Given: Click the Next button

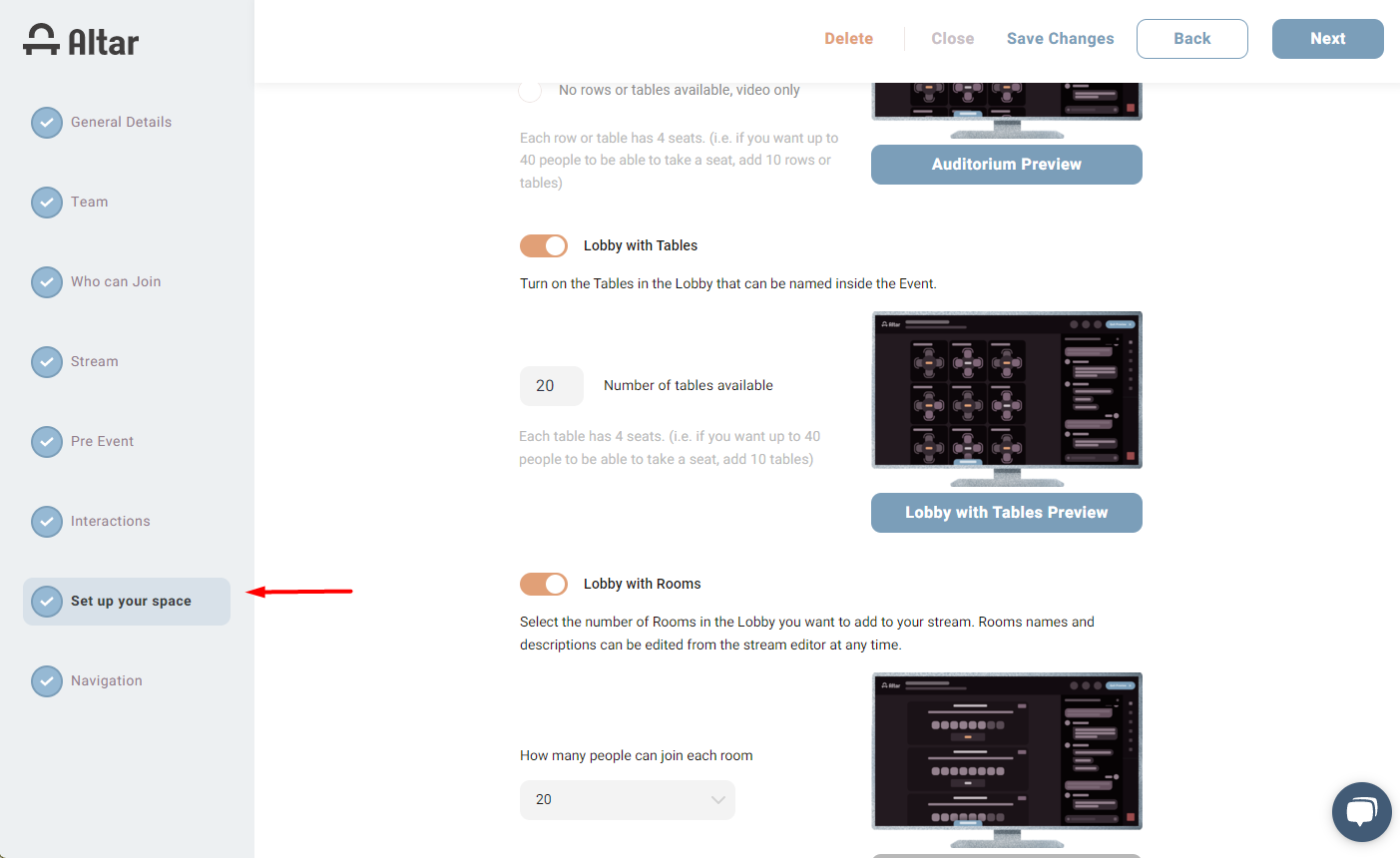Looking at the screenshot, I should tap(1328, 39).
